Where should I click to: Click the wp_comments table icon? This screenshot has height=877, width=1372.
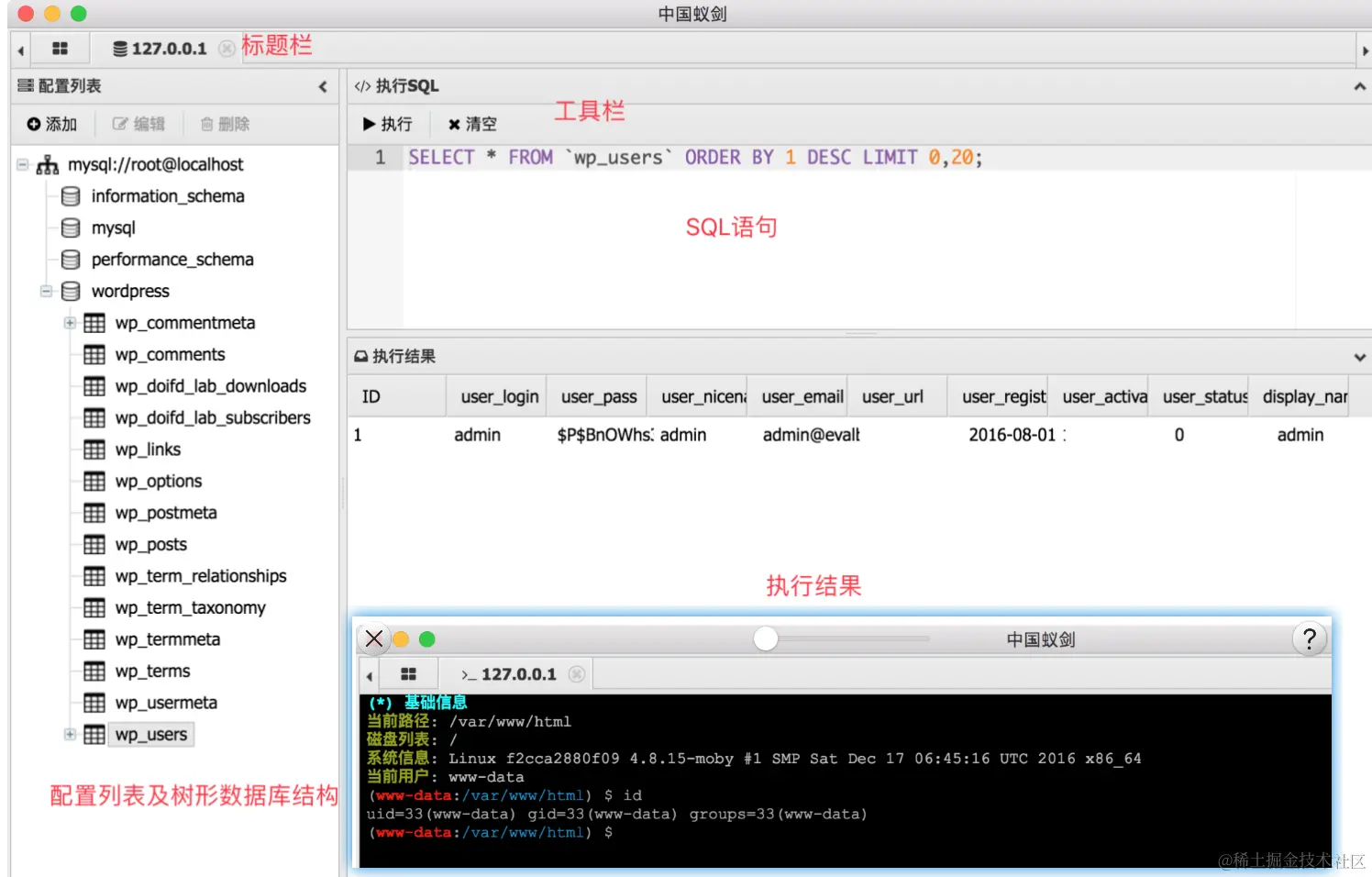(x=94, y=354)
